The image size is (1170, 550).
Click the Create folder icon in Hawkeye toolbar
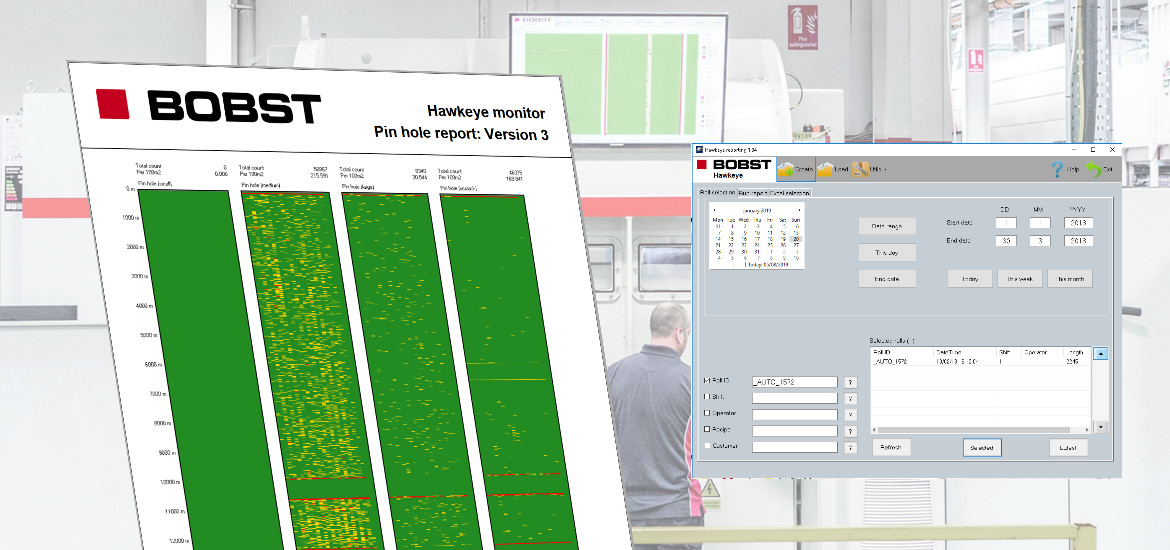pyautogui.click(x=786, y=170)
